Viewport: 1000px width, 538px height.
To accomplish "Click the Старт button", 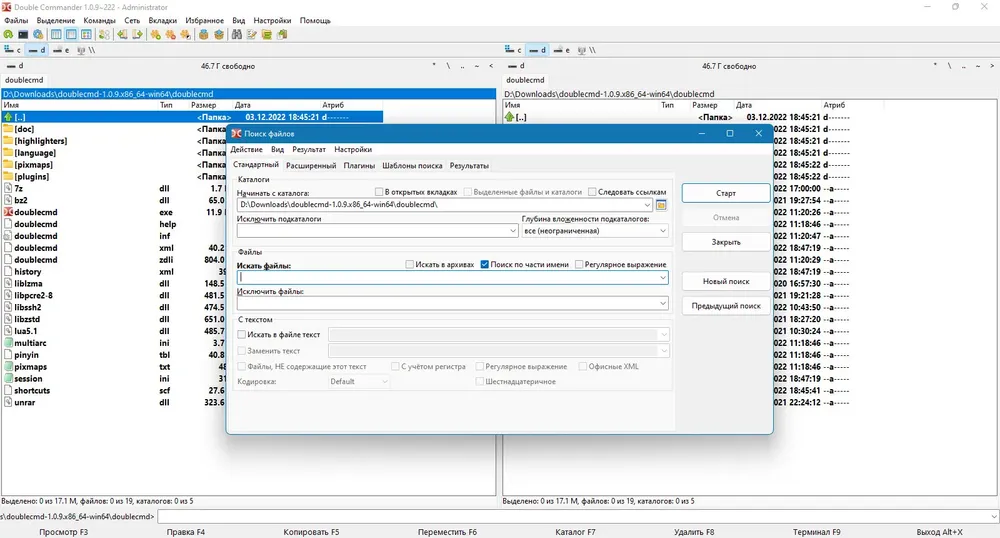I will point(726,193).
